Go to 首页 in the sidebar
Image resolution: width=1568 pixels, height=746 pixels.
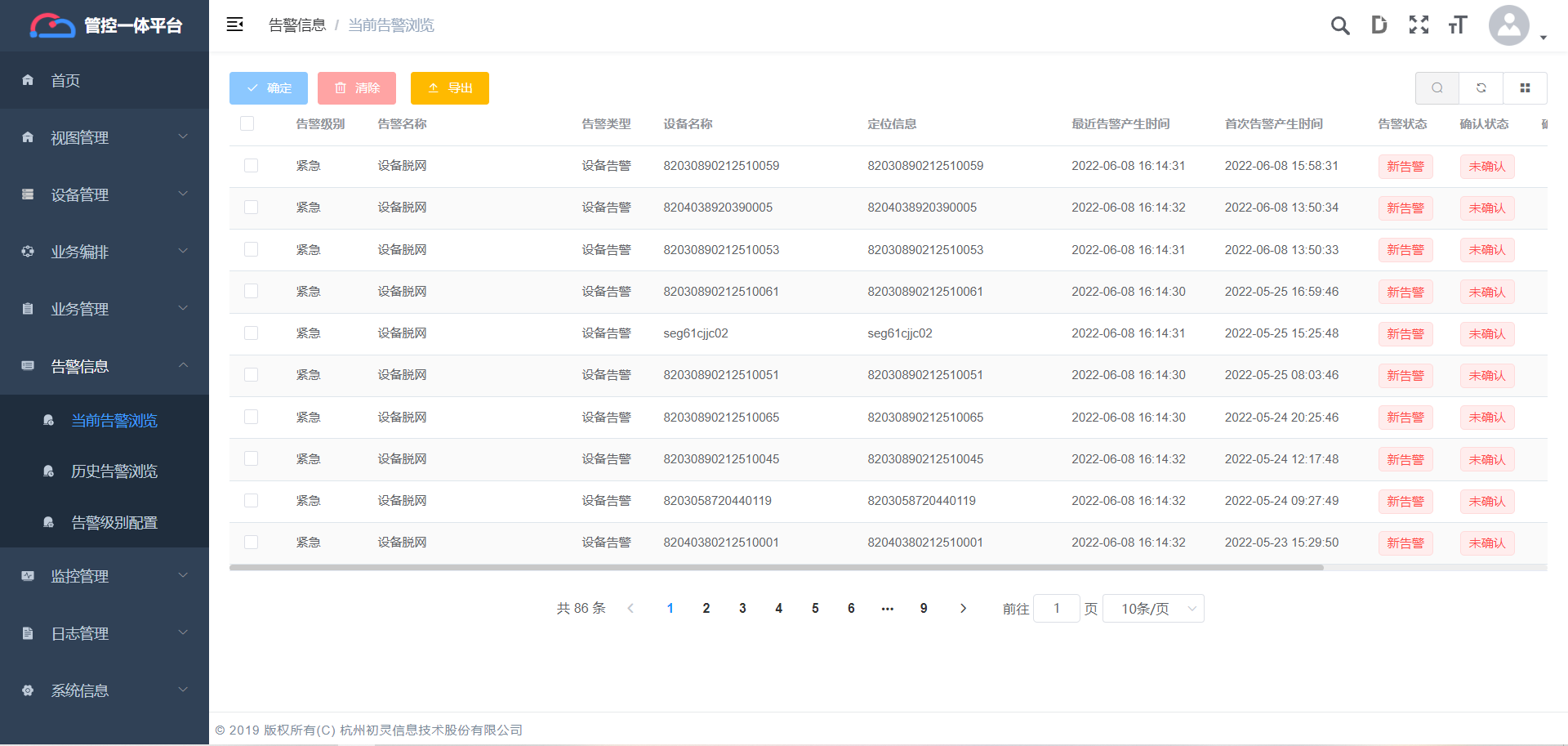point(65,80)
